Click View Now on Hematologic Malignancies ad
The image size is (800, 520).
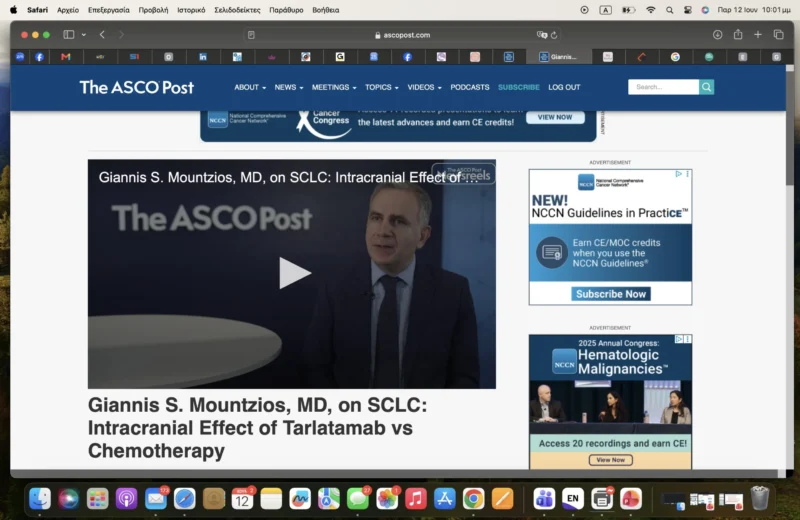tap(611, 460)
